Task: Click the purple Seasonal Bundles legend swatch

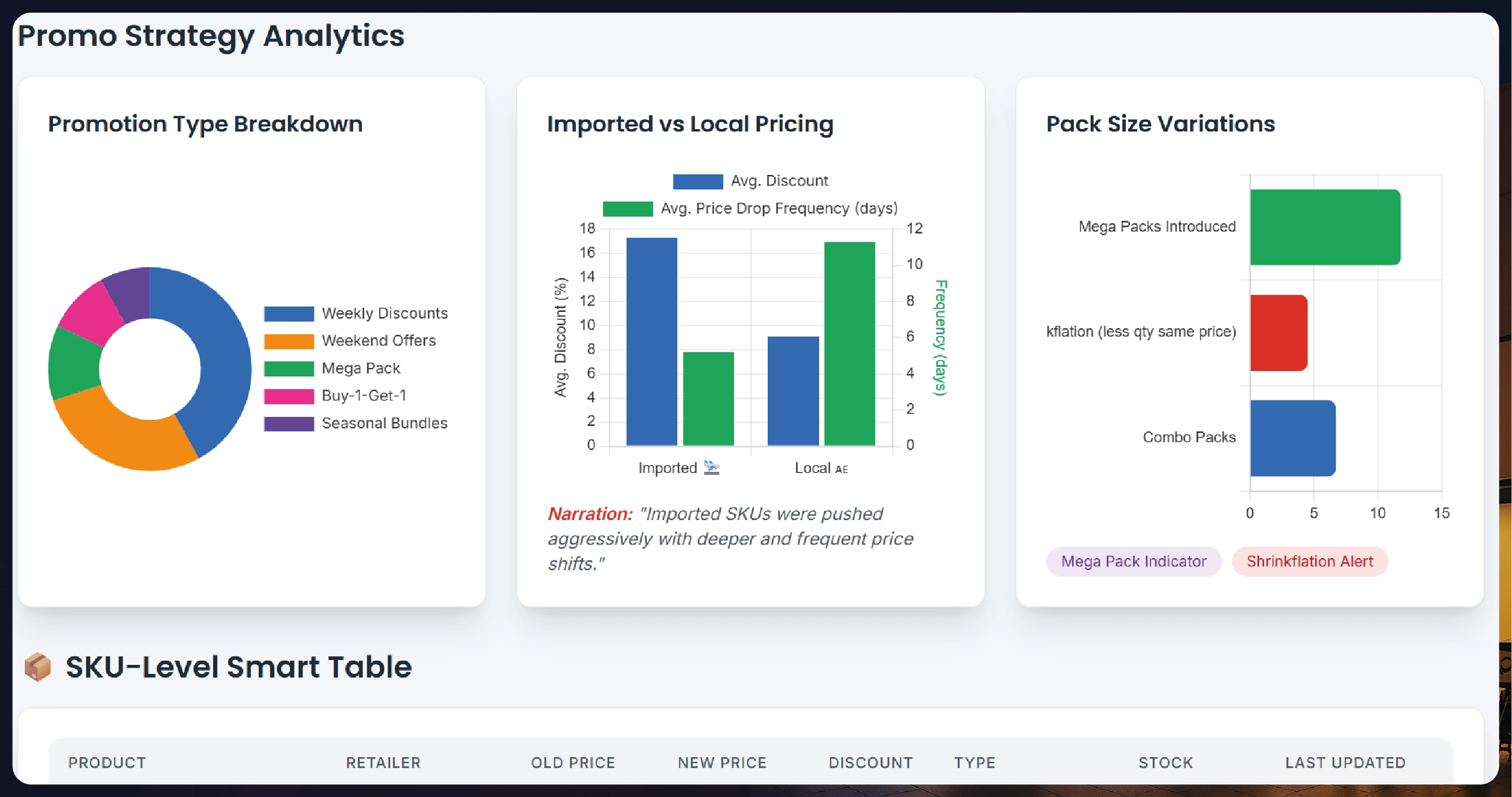Action: [289, 423]
